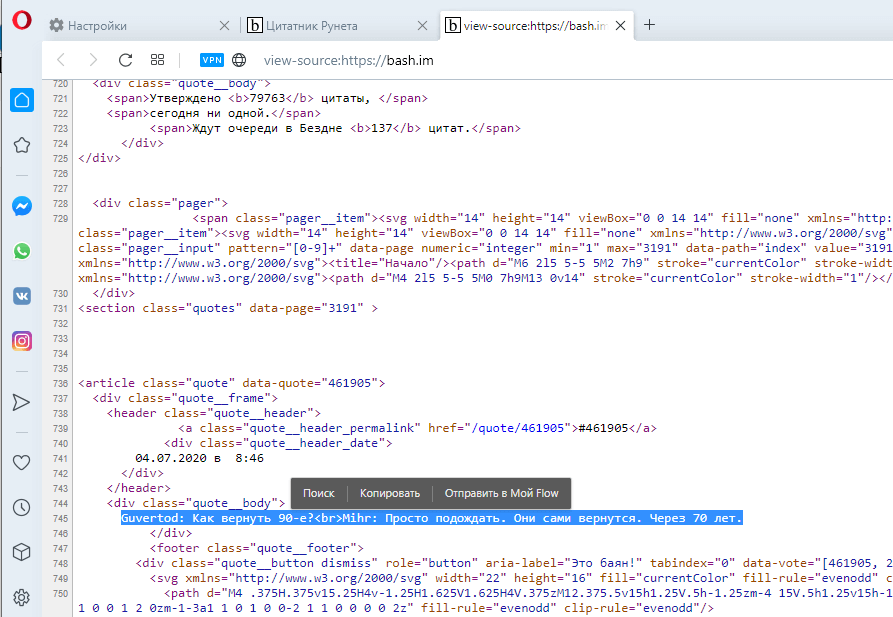Open Instagram sidebar panel
Image resolution: width=893 pixels, height=617 pixels.
(x=21, y=341)
